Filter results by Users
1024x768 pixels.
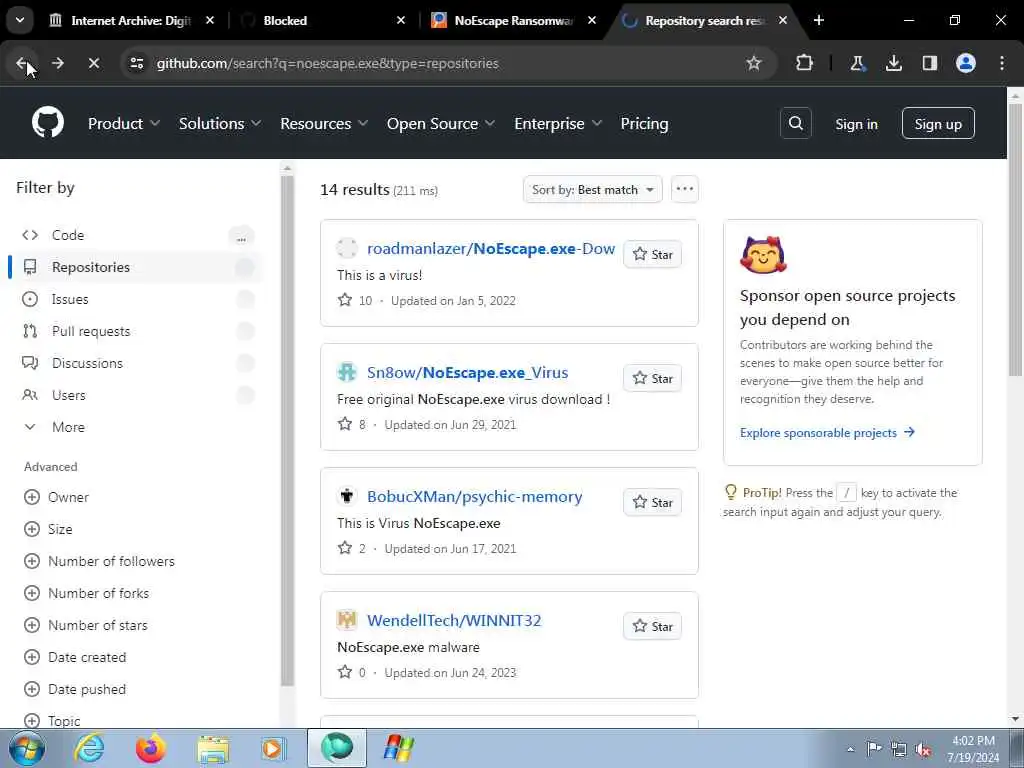pyautogui.click(x=137, y=395)
